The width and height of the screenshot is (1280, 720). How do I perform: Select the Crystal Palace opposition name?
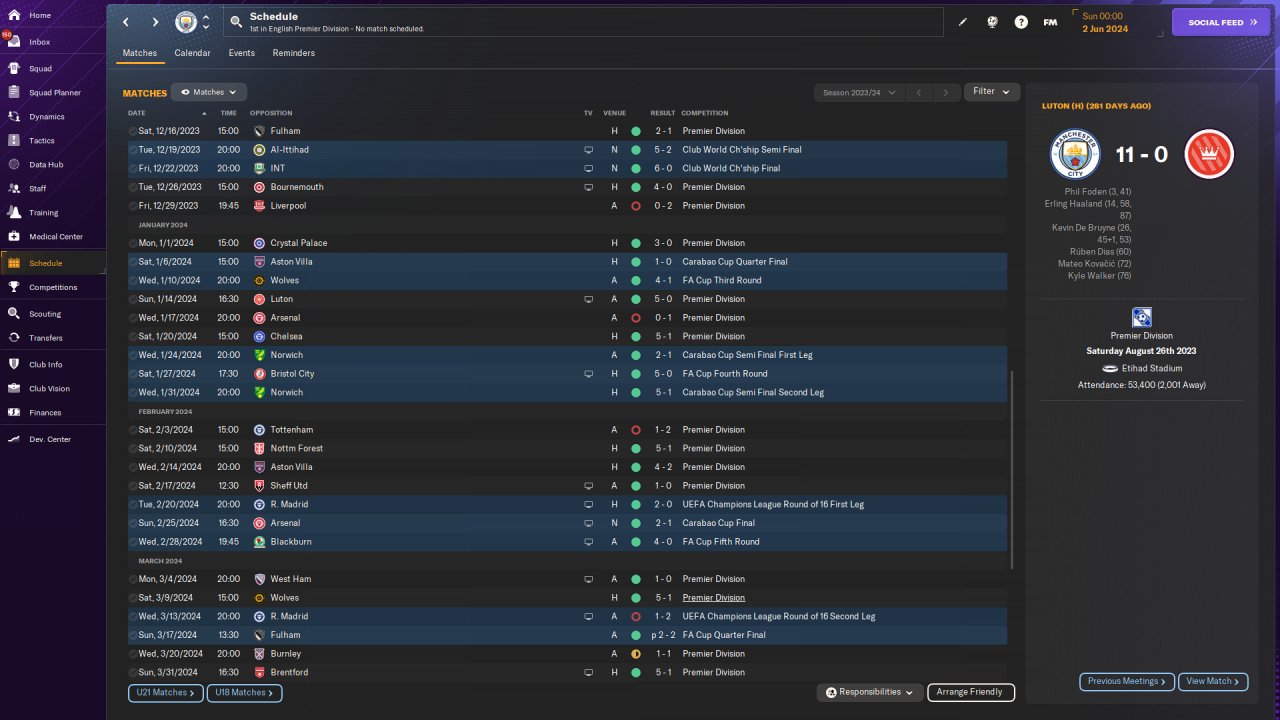[299, 243]
